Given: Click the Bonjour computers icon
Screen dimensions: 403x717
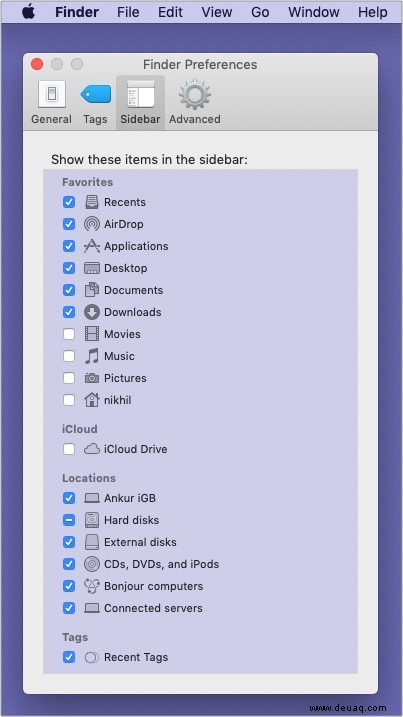Looking at the screenshot, I should click(92, 586).
